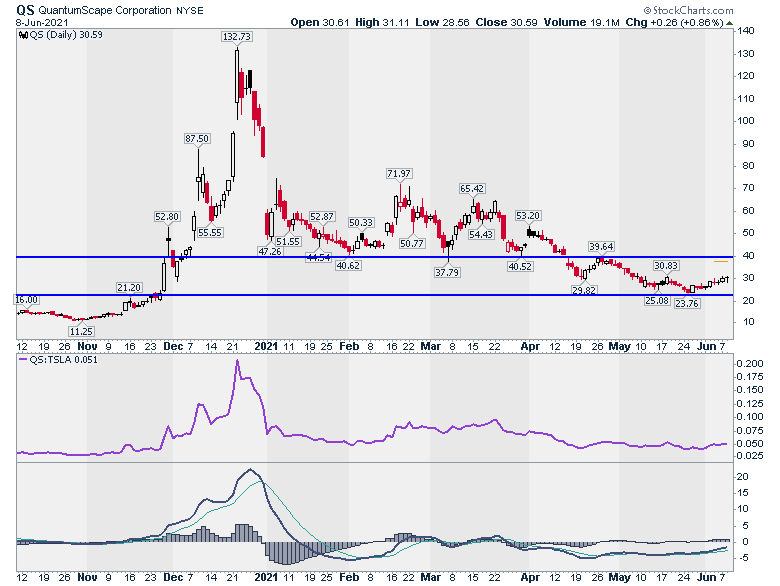Click the green up-triangle next to Chg value
The height and width of the screenshot is (586, 780).
(x=729, y=23)
